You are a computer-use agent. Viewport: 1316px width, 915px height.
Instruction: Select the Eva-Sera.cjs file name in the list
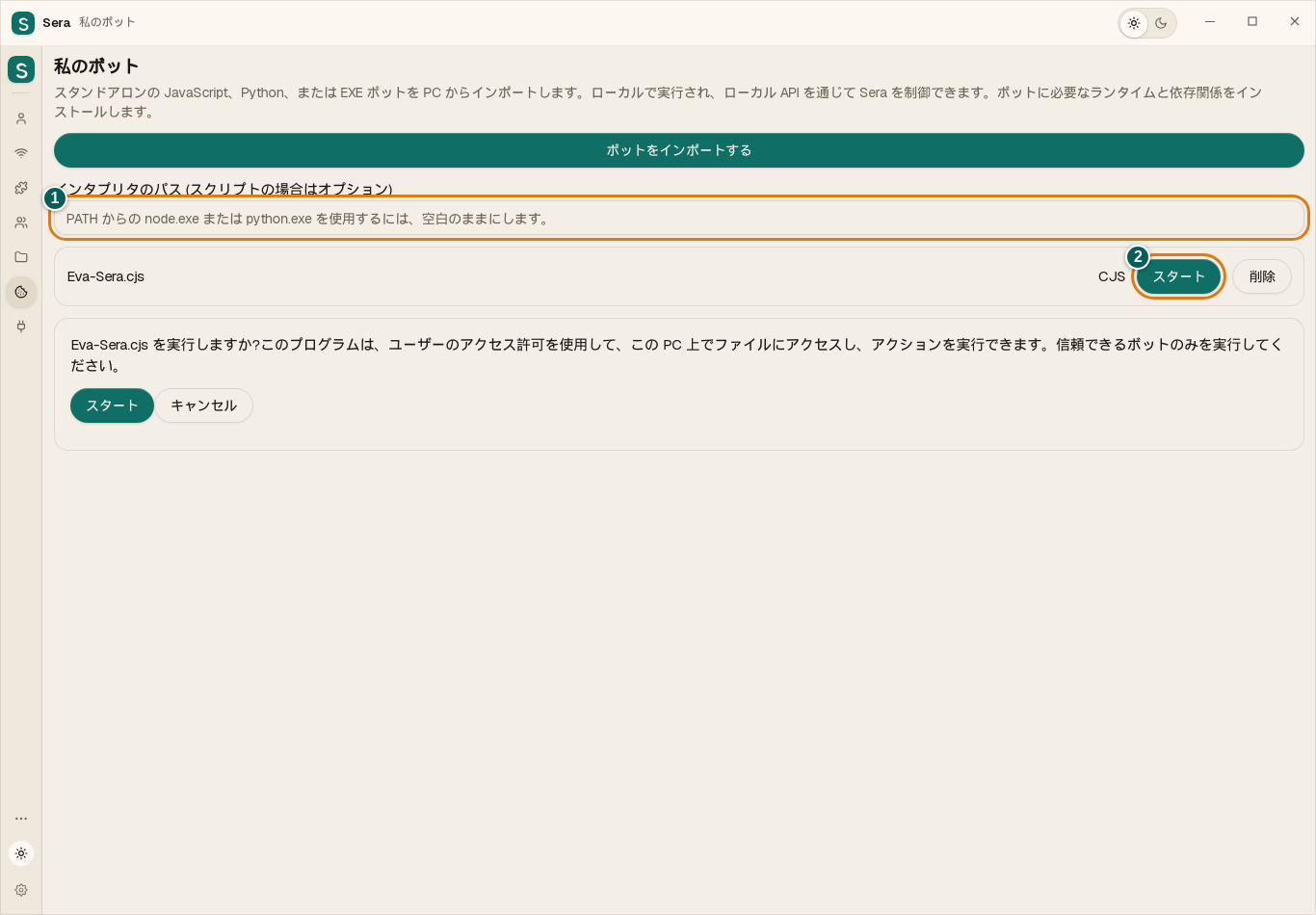(106, 276)
